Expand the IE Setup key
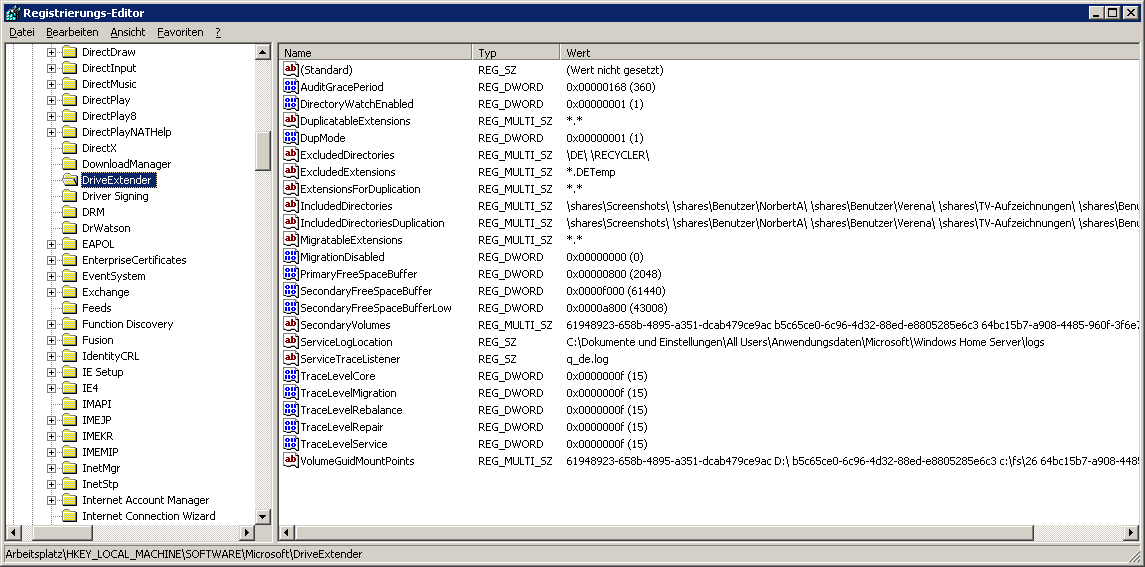 [51, 372]
